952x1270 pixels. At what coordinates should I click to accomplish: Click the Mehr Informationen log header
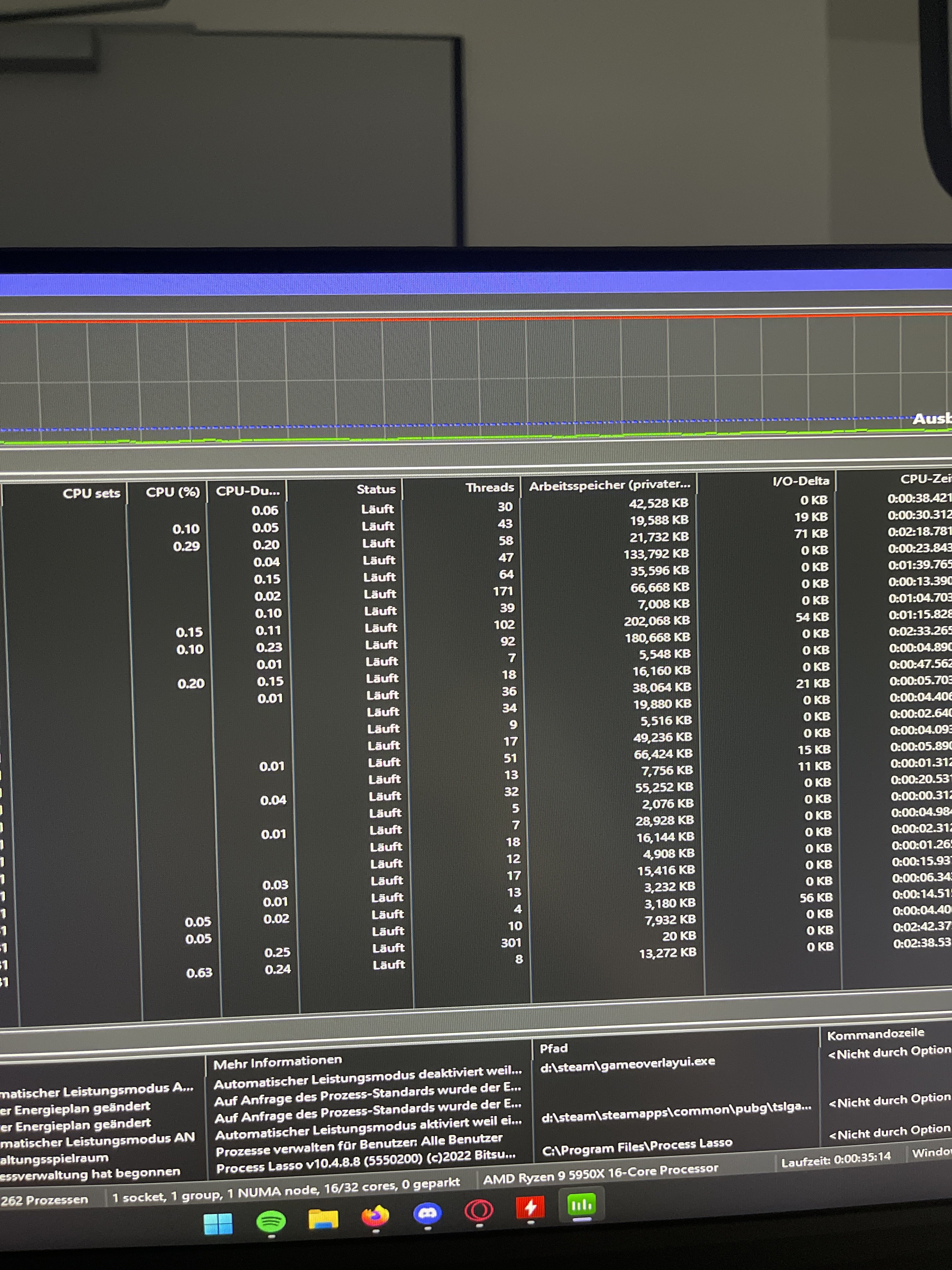click(277, 1063)
